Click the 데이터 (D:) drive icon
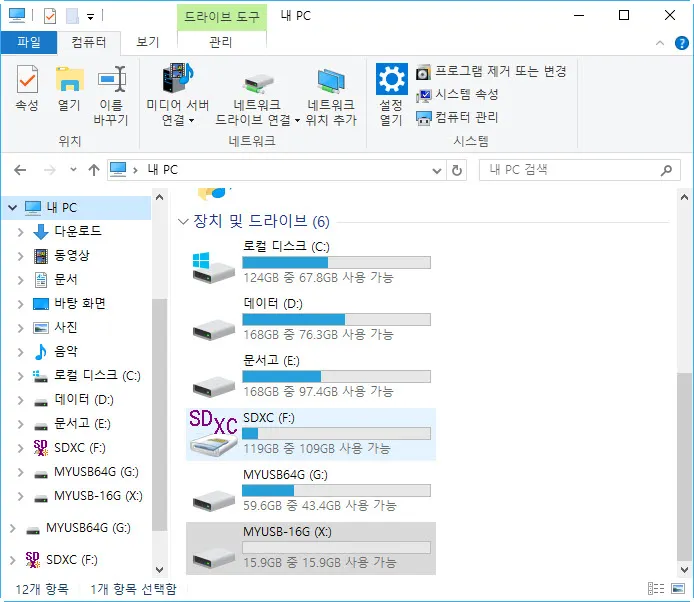The image size is (694, 602). [214, 330]
